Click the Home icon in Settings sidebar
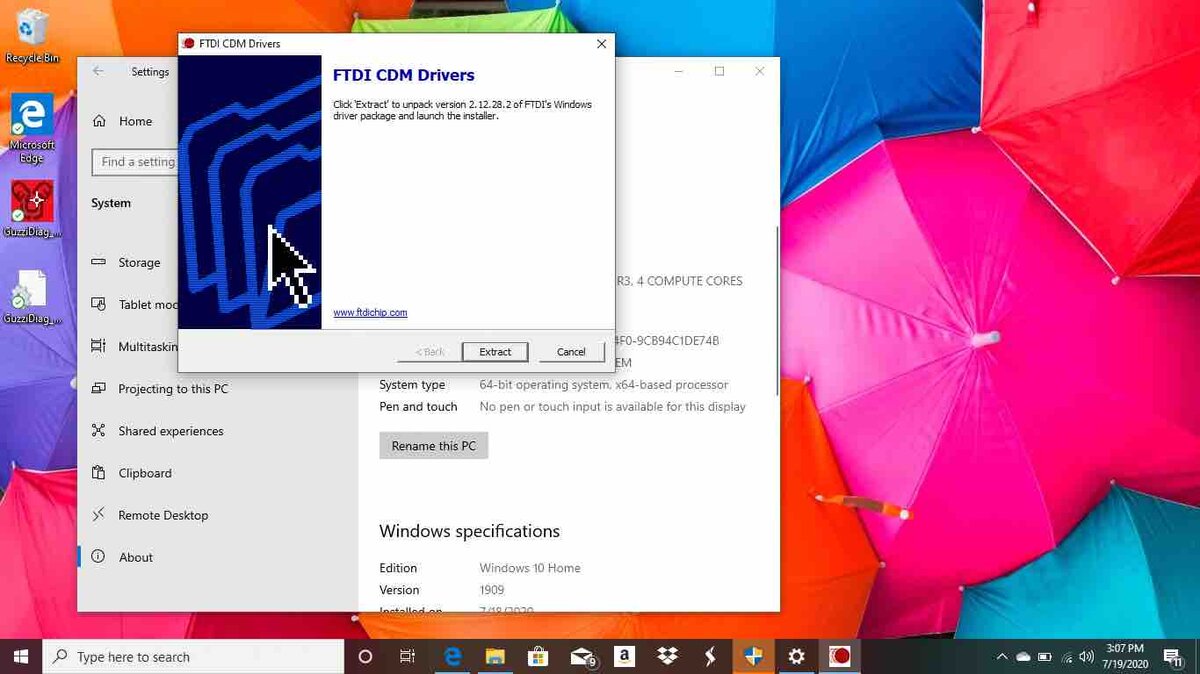The height and width of the screenshot is (674, 1200). [x=99, y=121]
